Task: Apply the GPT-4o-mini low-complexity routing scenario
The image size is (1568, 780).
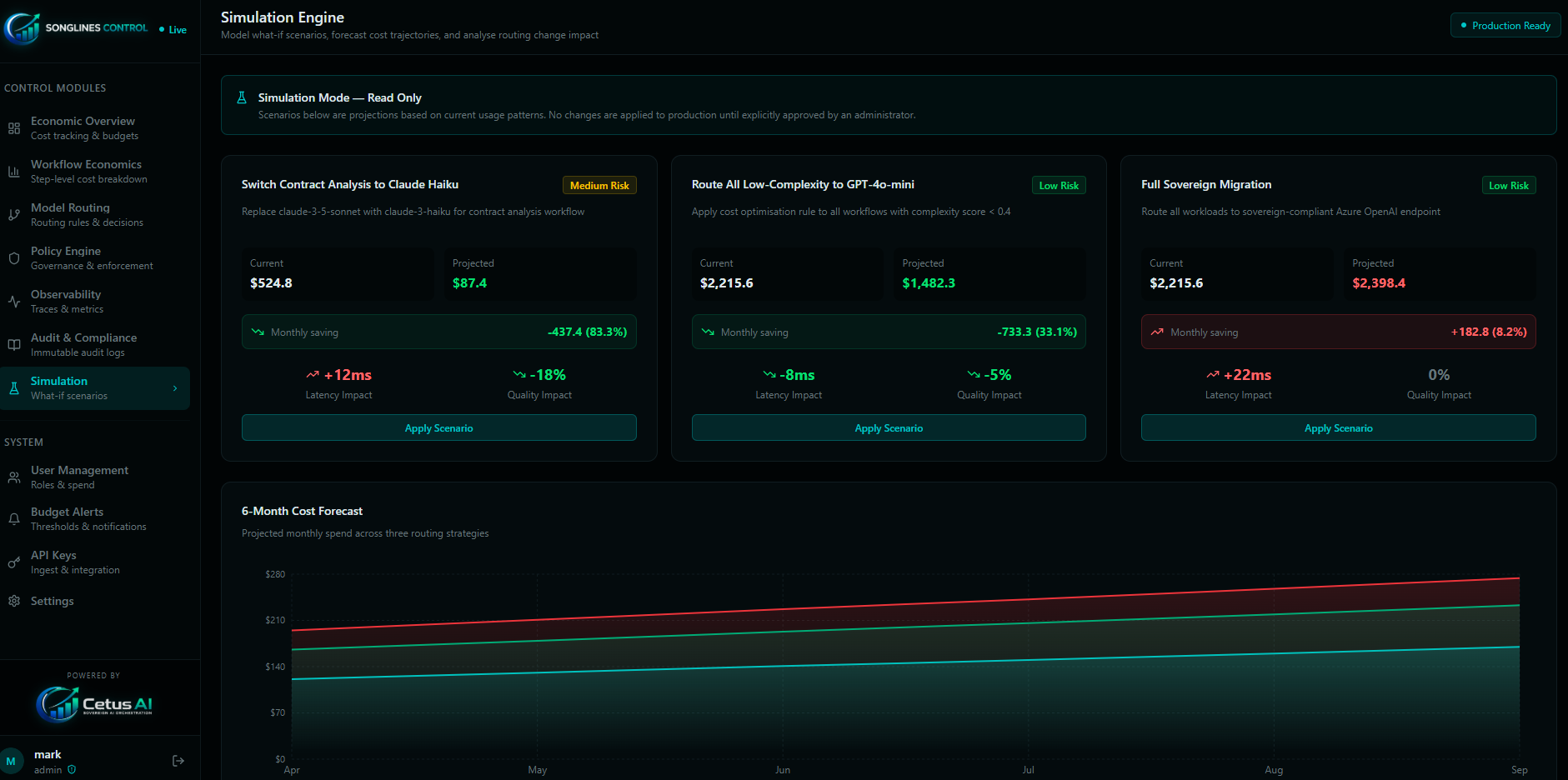Action: pos(889,427)
